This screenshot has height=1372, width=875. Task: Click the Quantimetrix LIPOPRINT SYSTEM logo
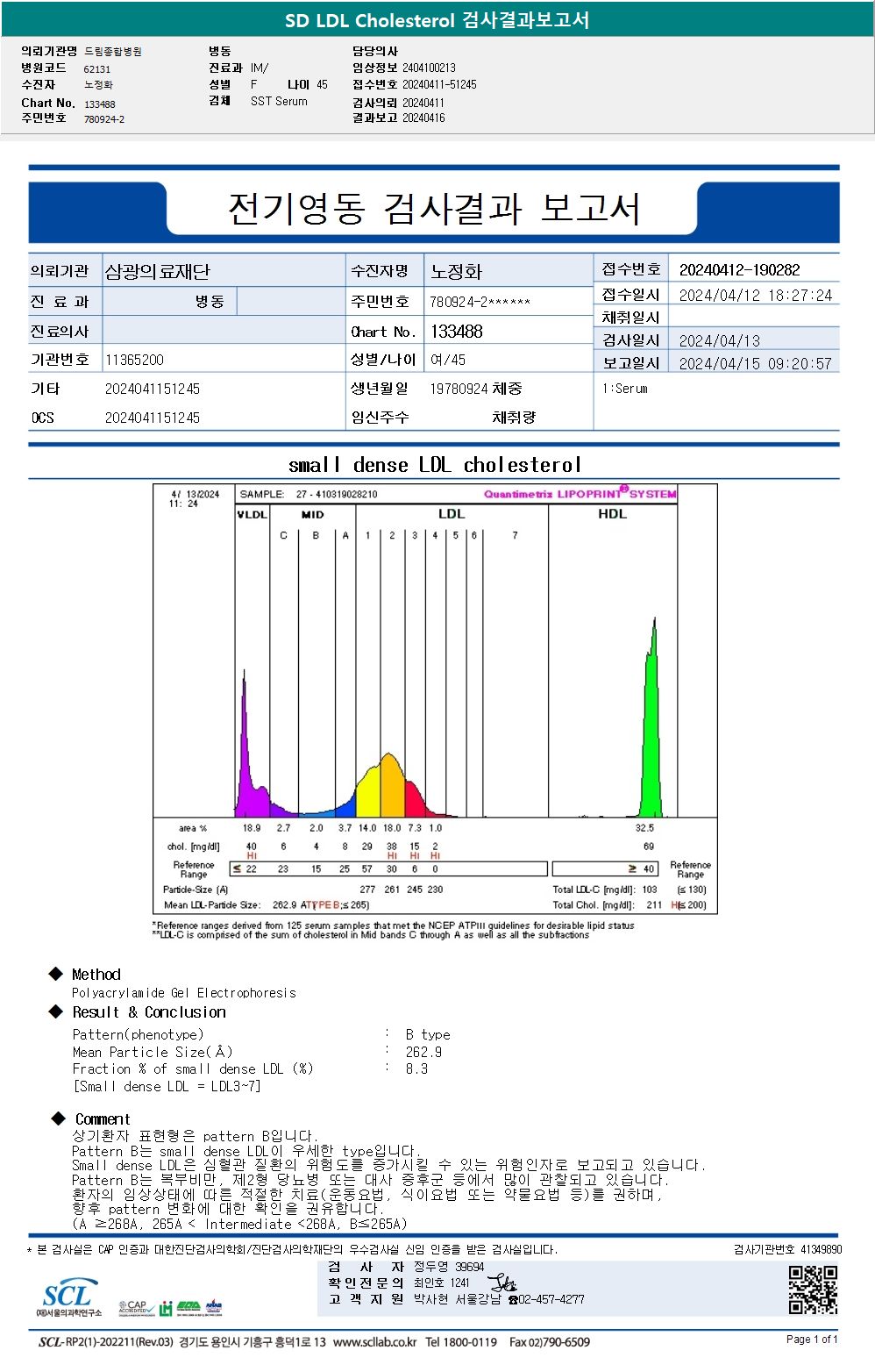click(x=580, y=493)
